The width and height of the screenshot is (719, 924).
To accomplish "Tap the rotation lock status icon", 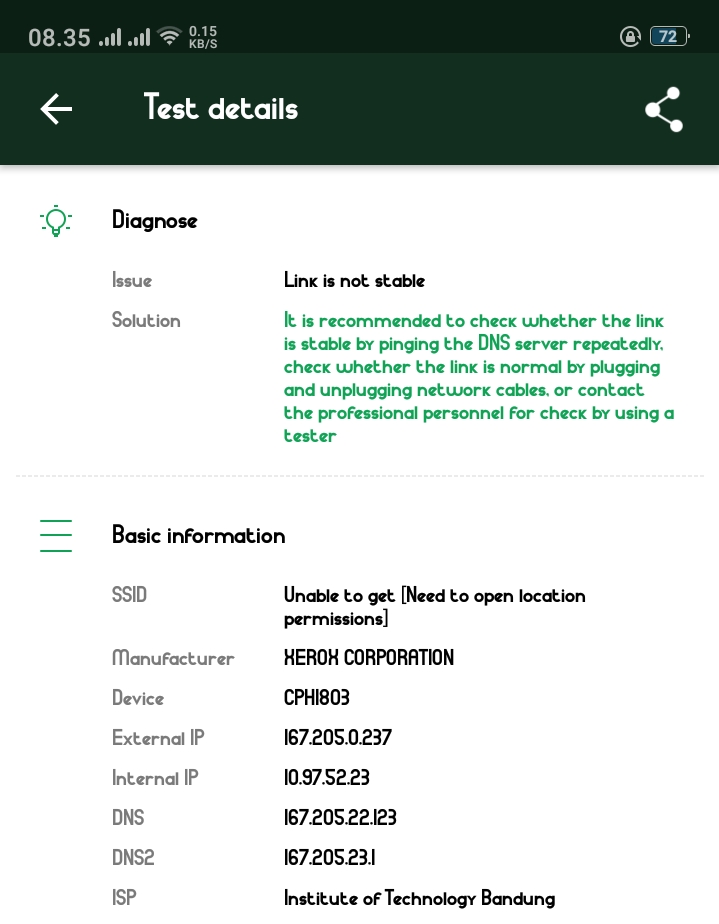I will (630, 37).
